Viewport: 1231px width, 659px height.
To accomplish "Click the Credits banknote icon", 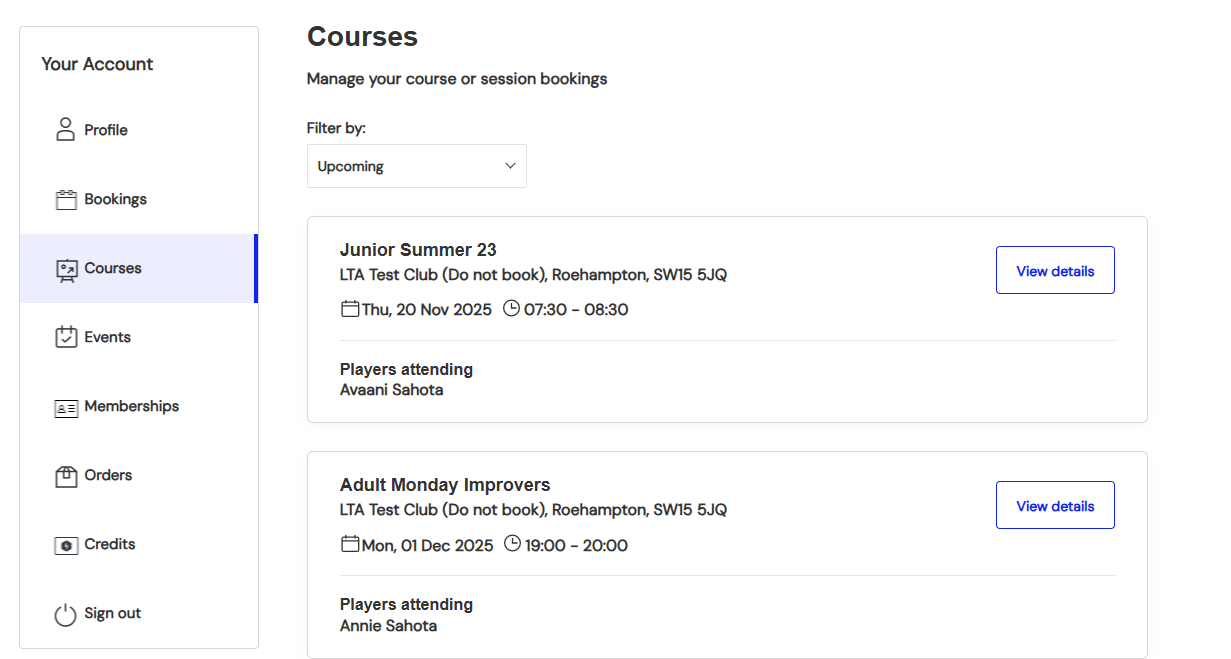I will tap(66, 545).
